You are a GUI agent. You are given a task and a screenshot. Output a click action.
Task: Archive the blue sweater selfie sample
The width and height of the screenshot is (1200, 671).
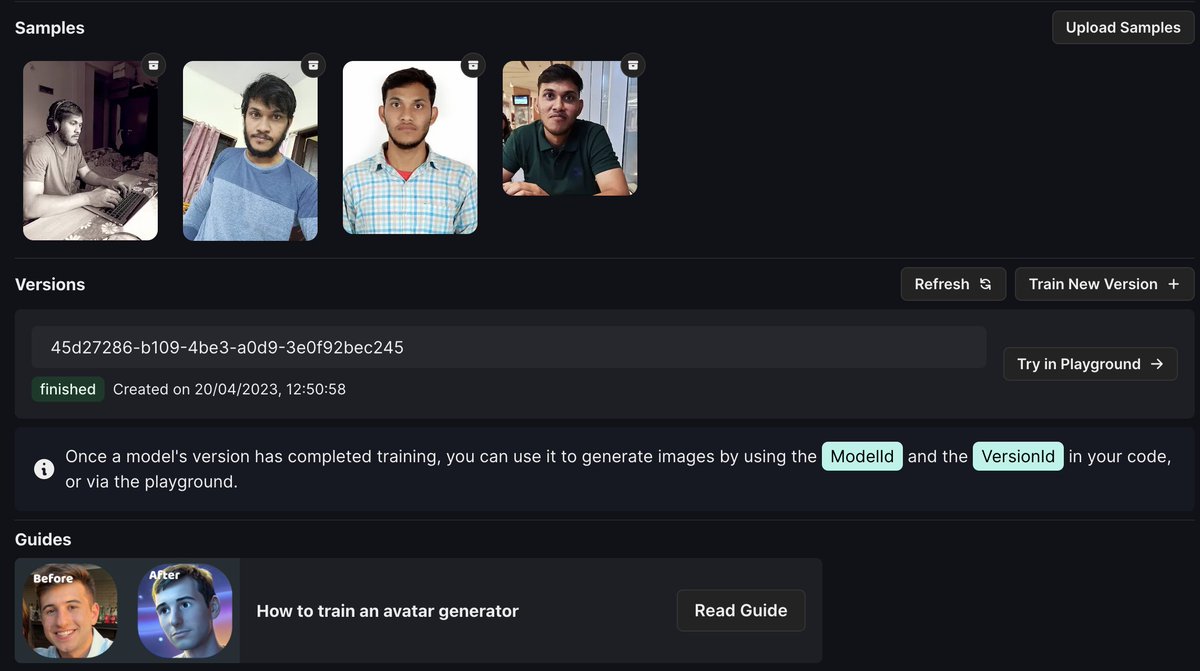pos(313,65)
